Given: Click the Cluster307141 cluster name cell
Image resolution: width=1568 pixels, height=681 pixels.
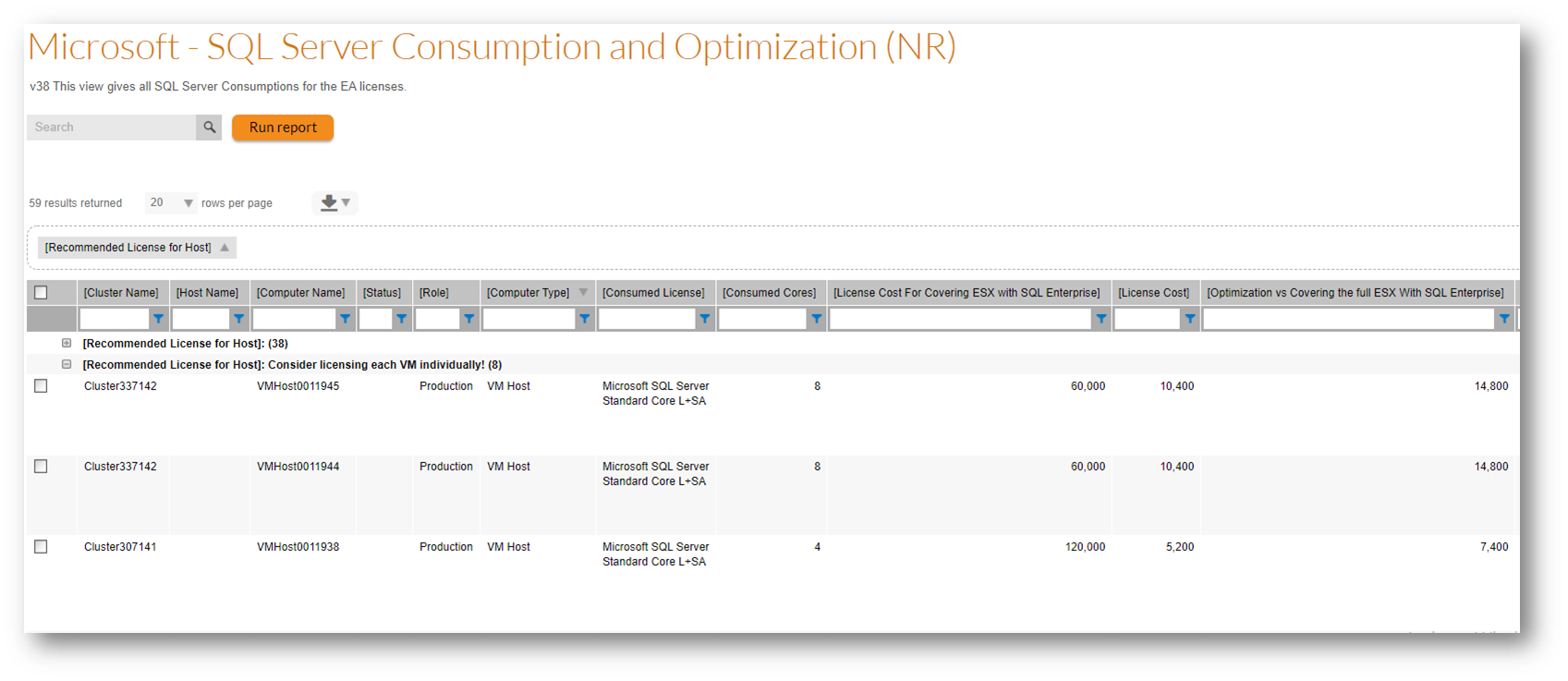Looking at the screenshot, I should tap(120, 547).
